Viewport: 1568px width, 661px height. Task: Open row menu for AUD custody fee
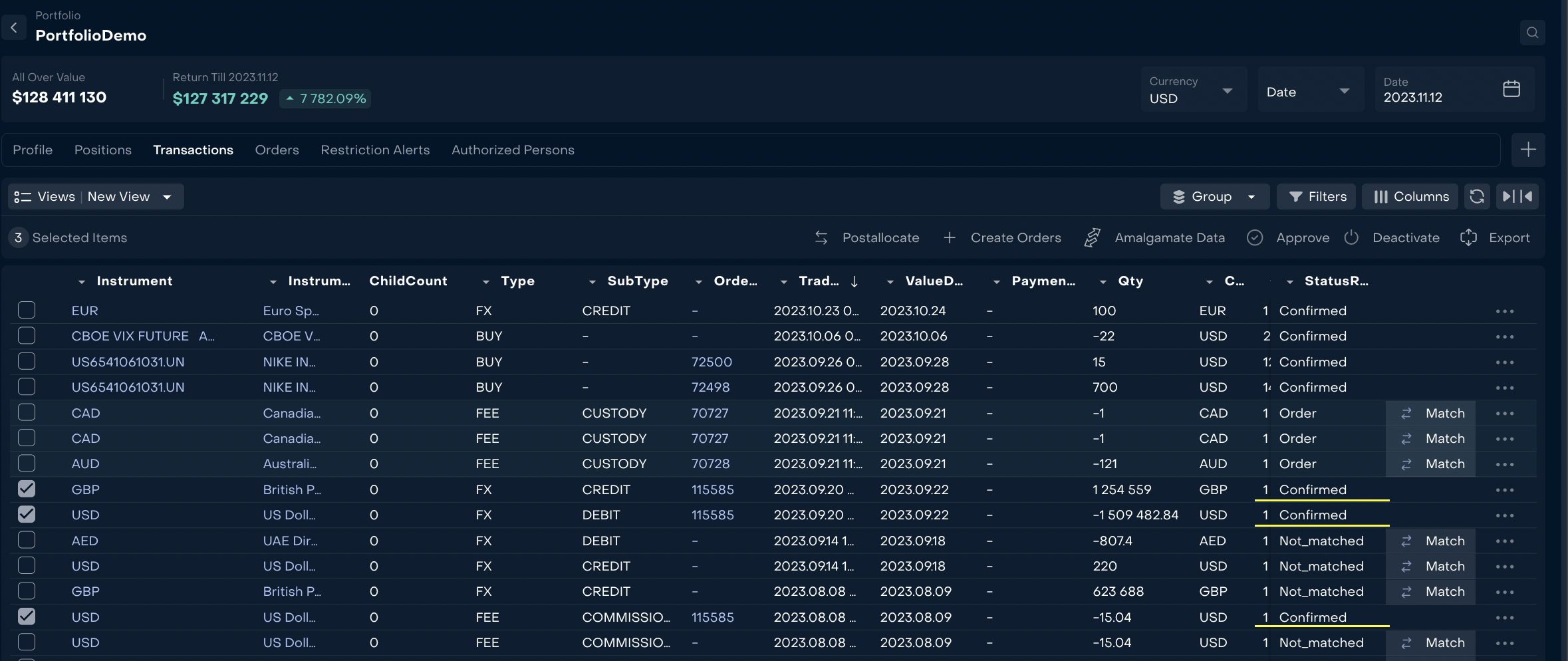tap(1504, 464)
